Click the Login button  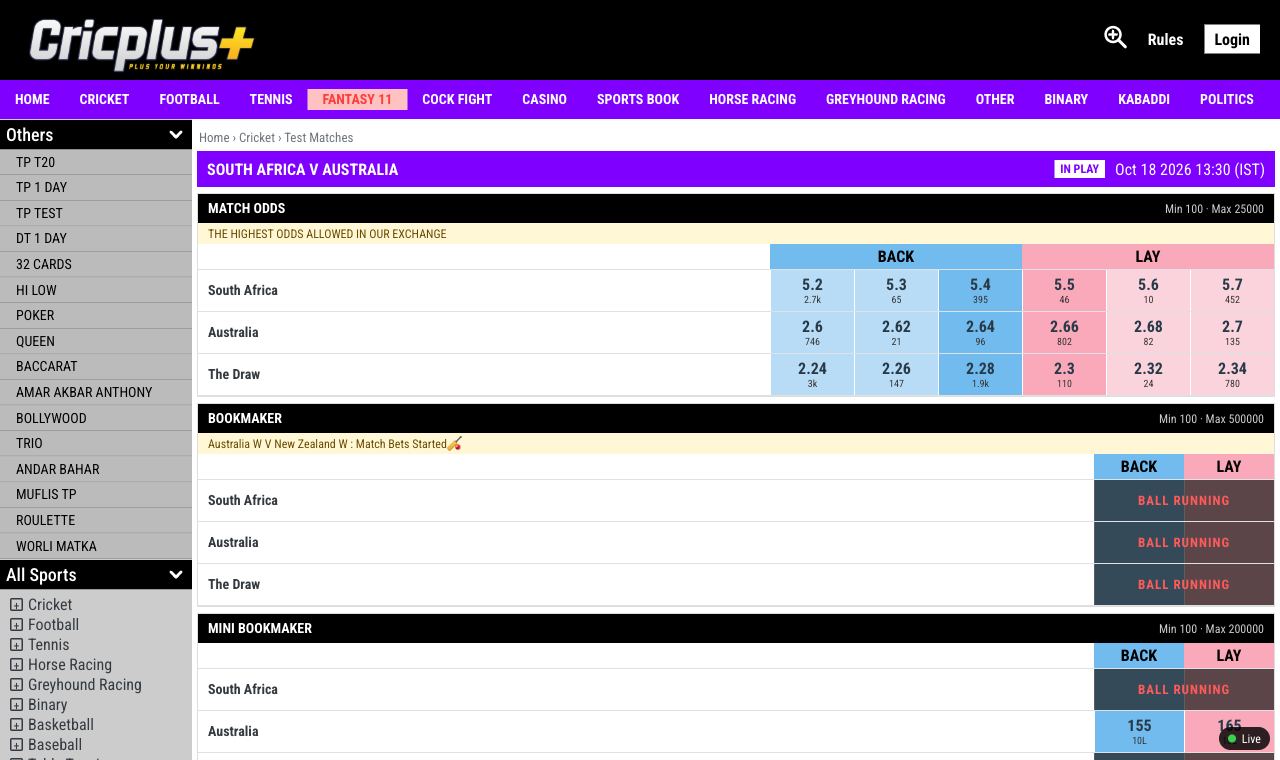(x=1232, y=39)
